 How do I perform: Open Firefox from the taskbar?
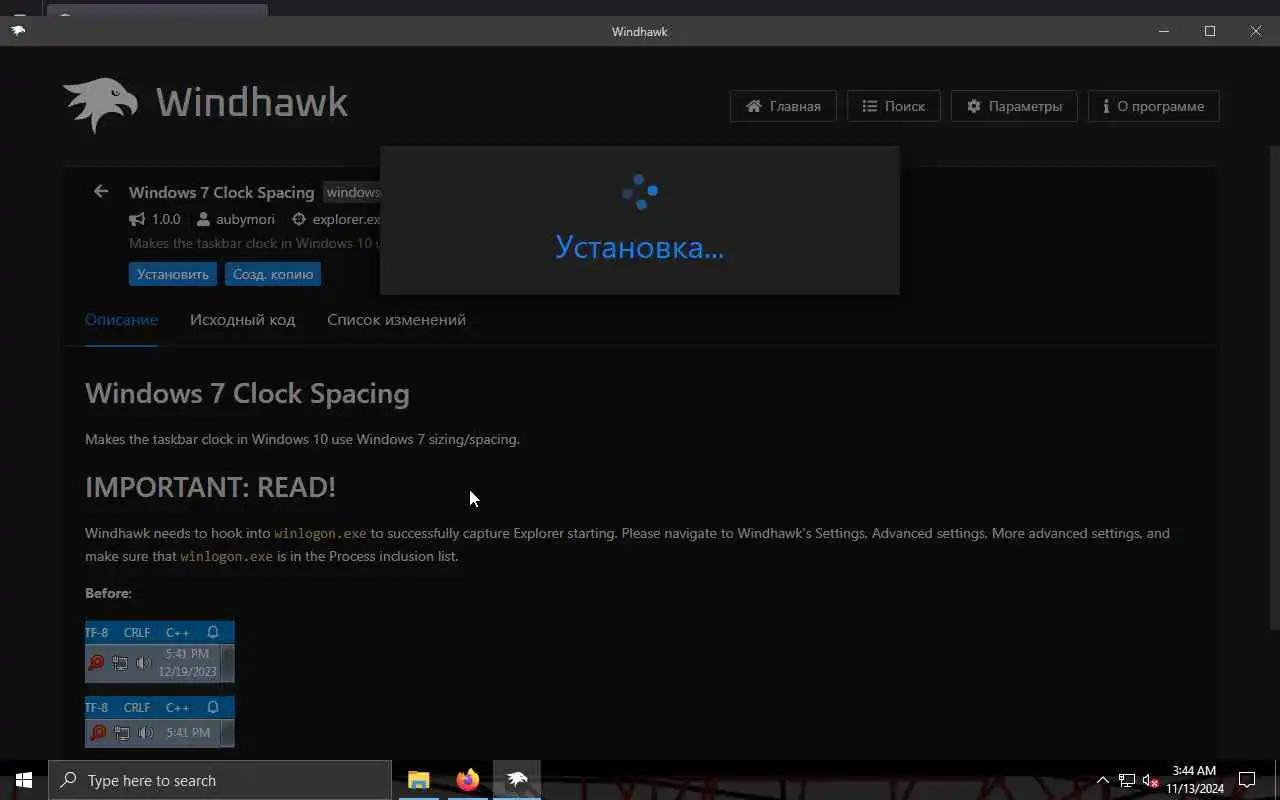467,780
